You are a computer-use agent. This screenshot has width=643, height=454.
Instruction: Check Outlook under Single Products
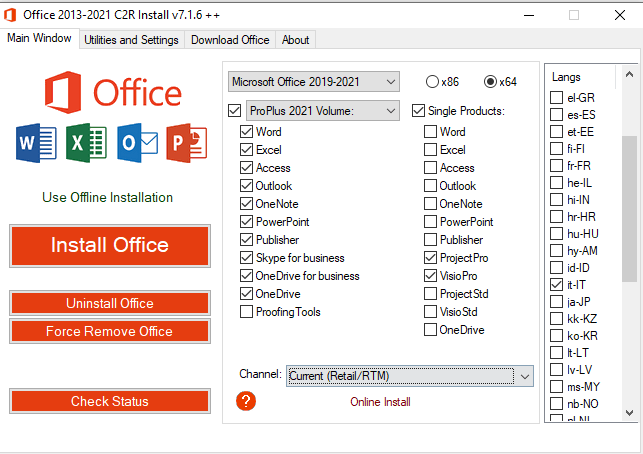coord(430,186)
